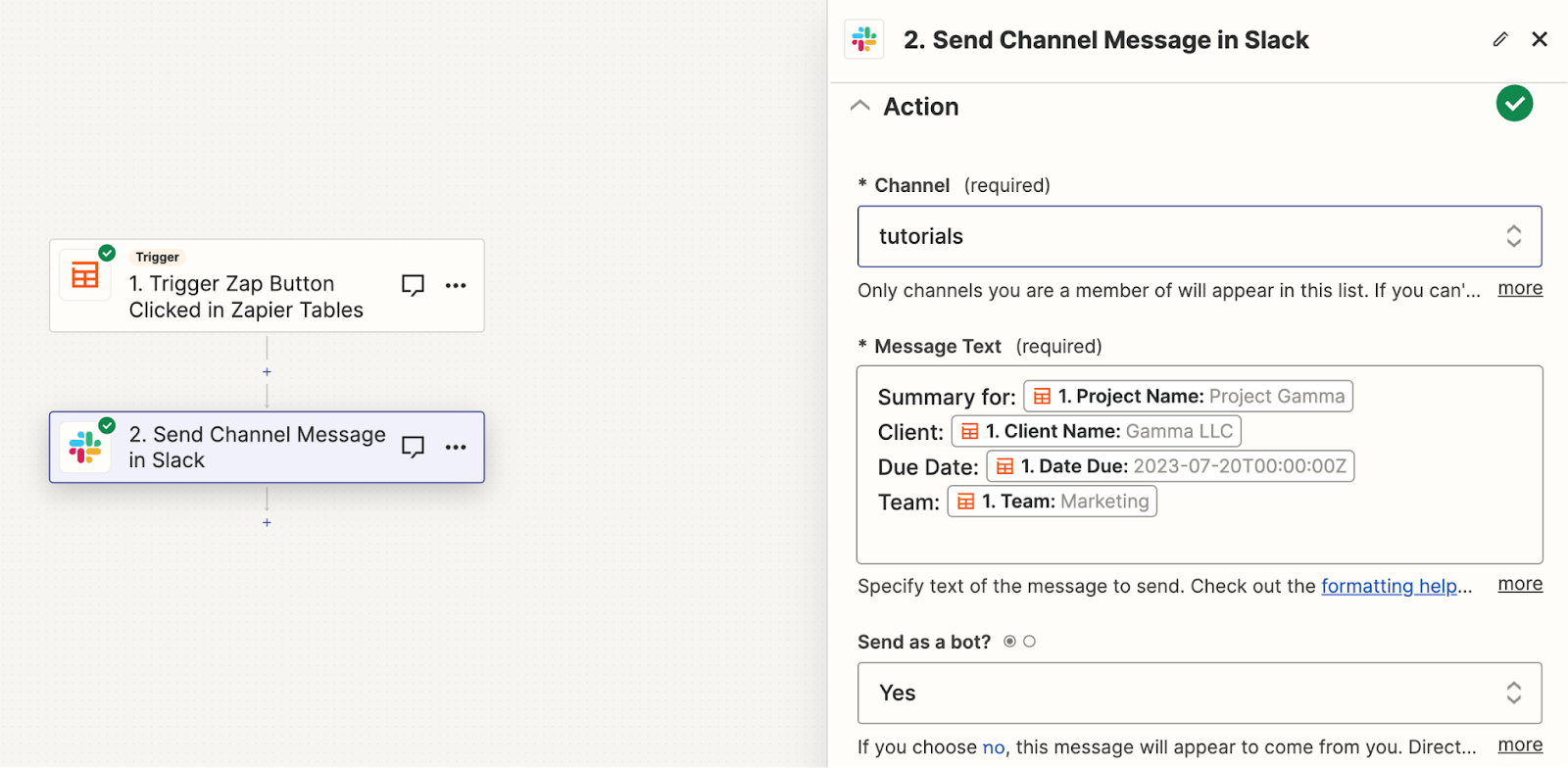Screen dimensions: 1568x768
Task: Expand Channel help text with more link
Action: [1520, 289]
